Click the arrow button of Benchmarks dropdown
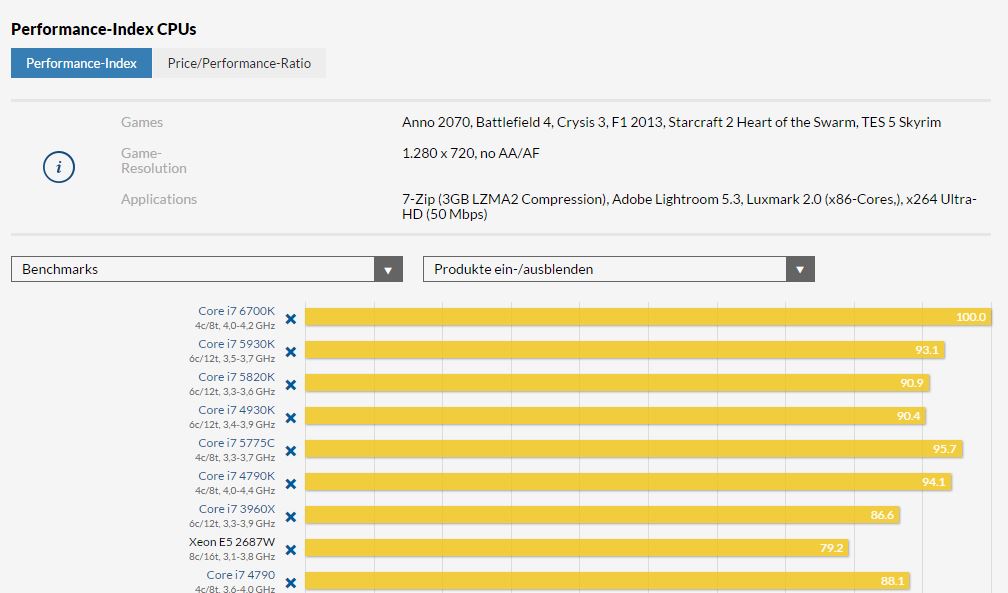Screen dimensions: 1008x593 click(x=388, y=269)
